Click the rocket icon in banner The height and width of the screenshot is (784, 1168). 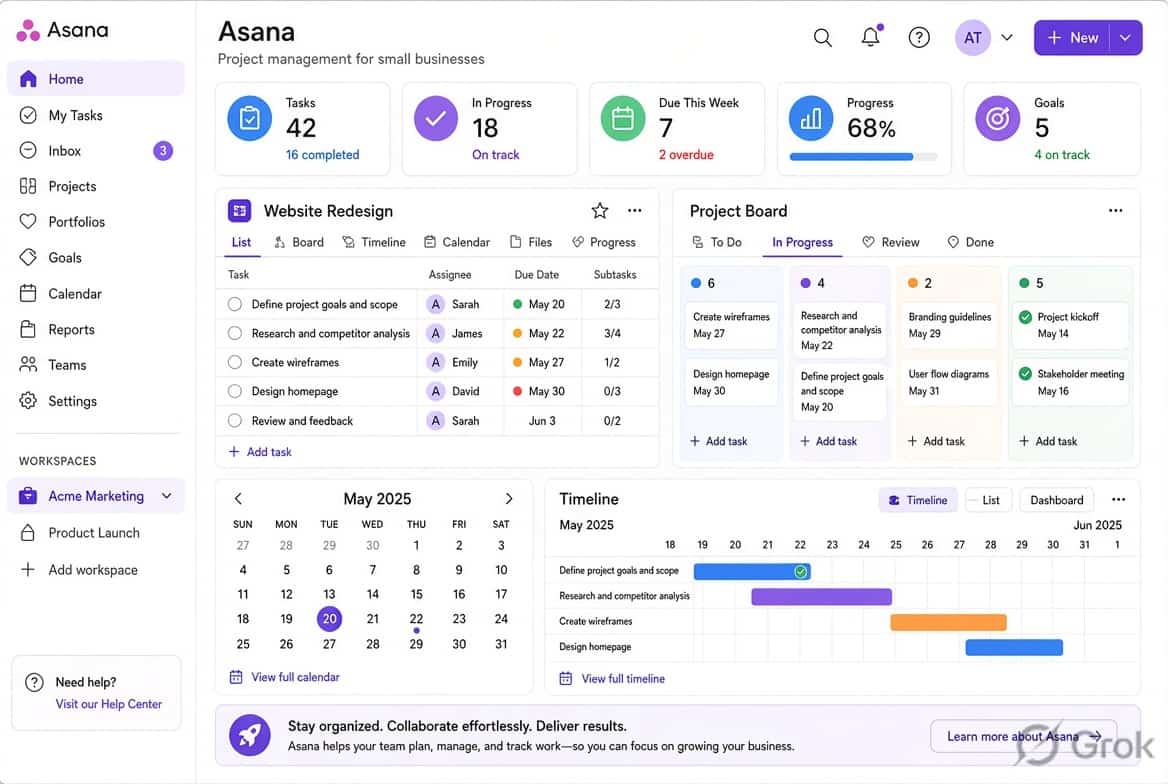coord(250,736)
